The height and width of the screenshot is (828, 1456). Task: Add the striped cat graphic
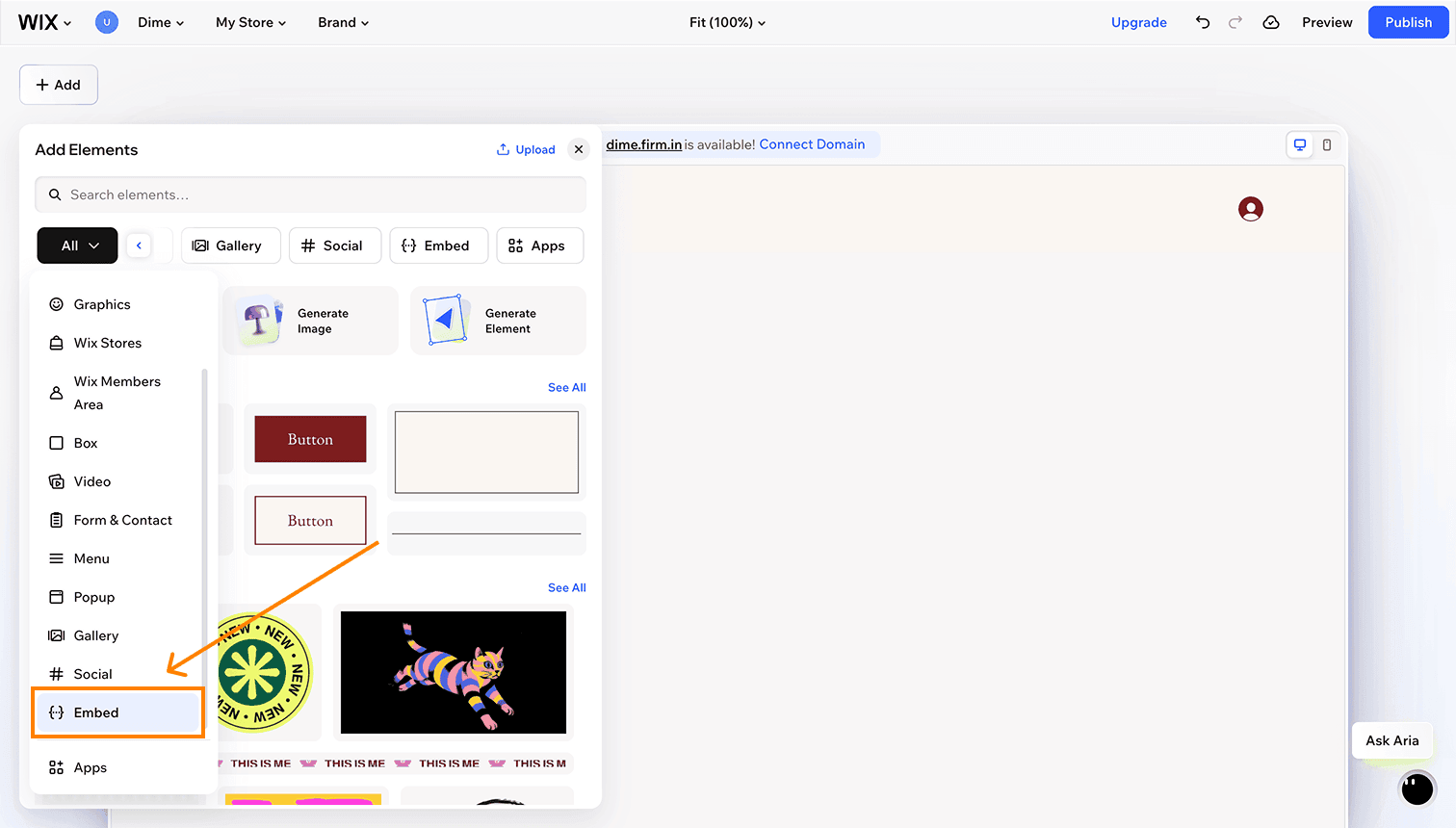click(454, 672)
